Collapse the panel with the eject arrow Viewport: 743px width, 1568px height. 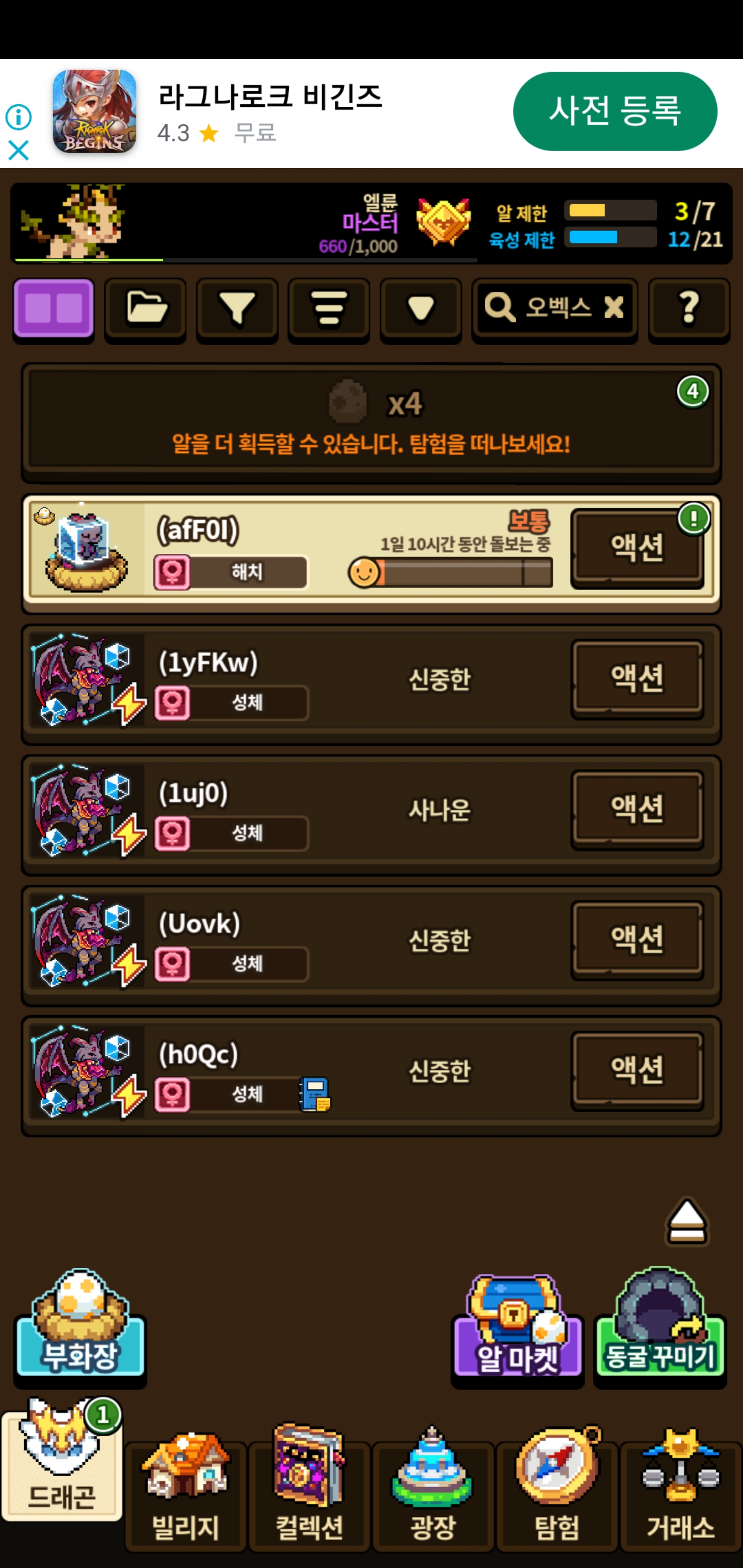(686, 1222)
